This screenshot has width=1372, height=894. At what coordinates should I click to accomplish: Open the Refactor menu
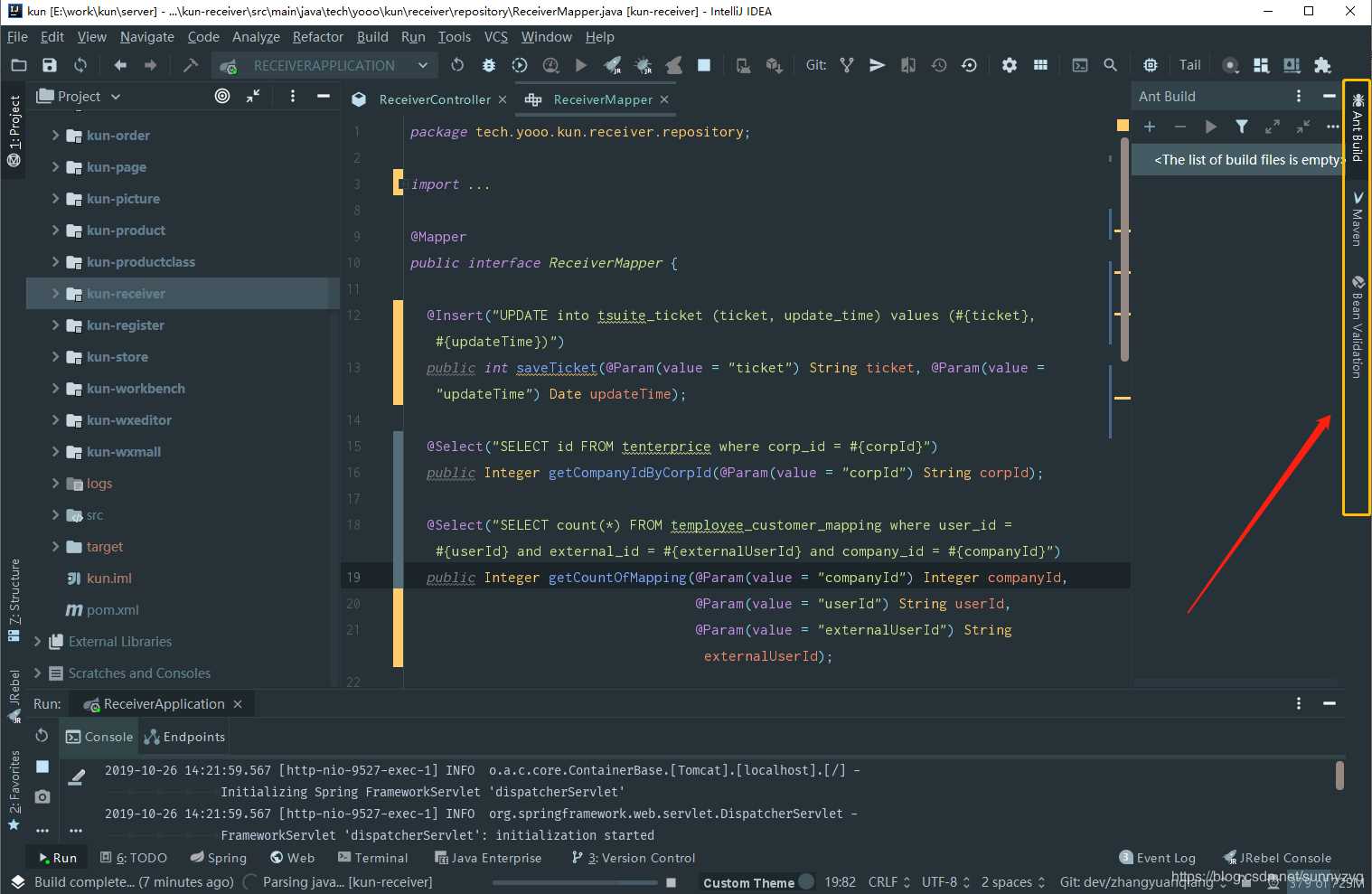click(317, 37)
